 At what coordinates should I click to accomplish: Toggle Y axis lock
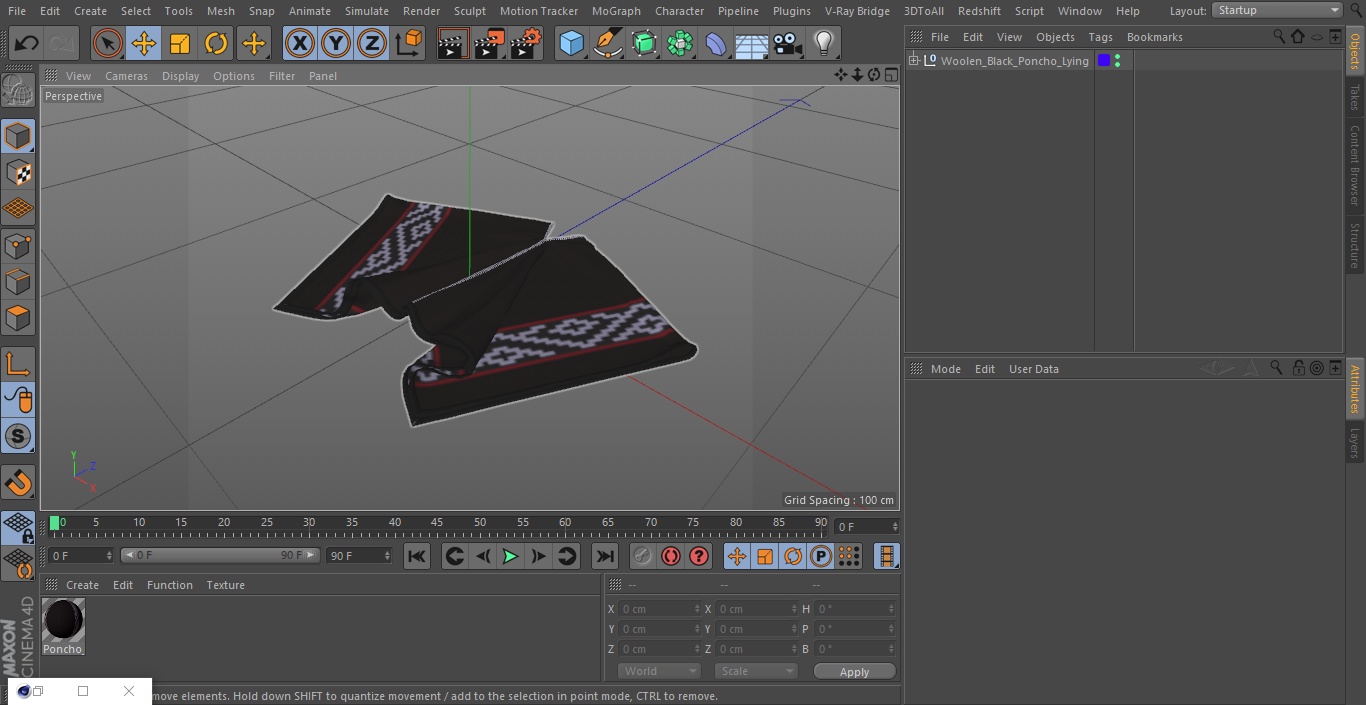[336, 43]
